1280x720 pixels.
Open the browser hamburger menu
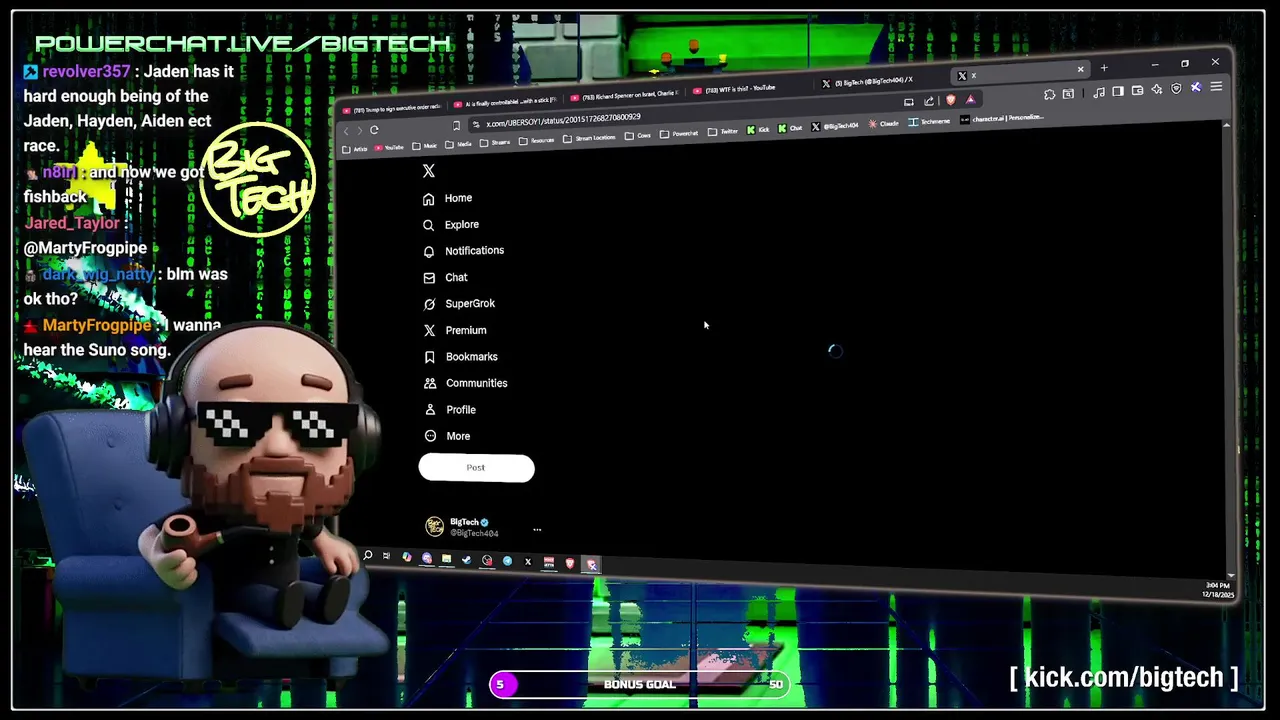click(1216, 87)
